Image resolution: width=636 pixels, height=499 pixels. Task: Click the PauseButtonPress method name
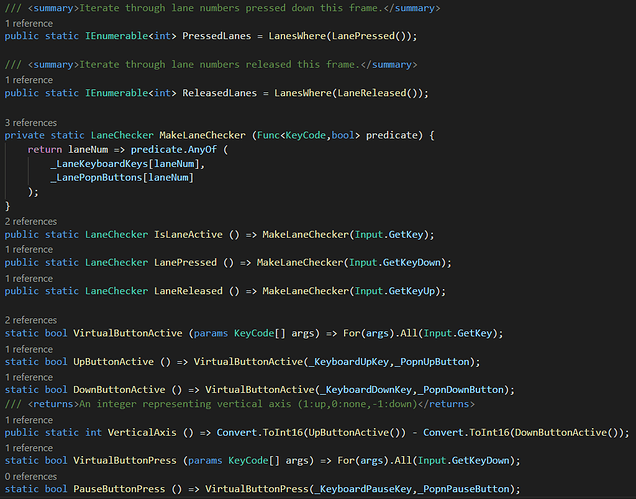[x=120, y=489]
